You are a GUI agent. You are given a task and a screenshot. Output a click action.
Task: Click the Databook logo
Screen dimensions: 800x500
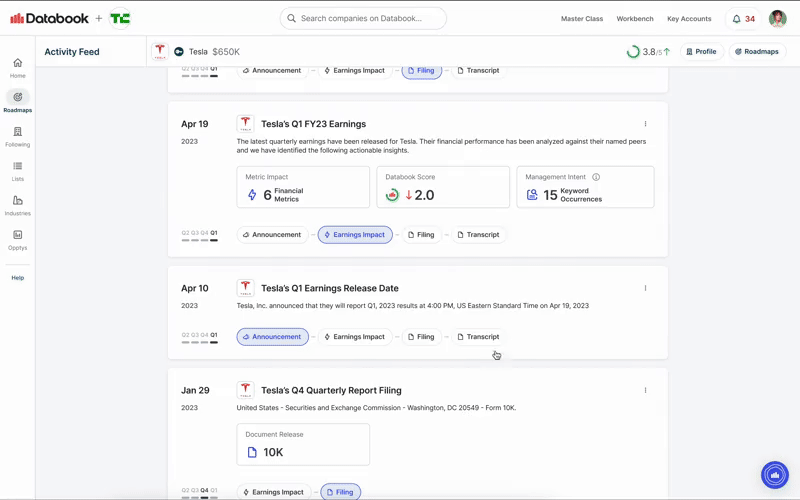[x=49, y=18]
